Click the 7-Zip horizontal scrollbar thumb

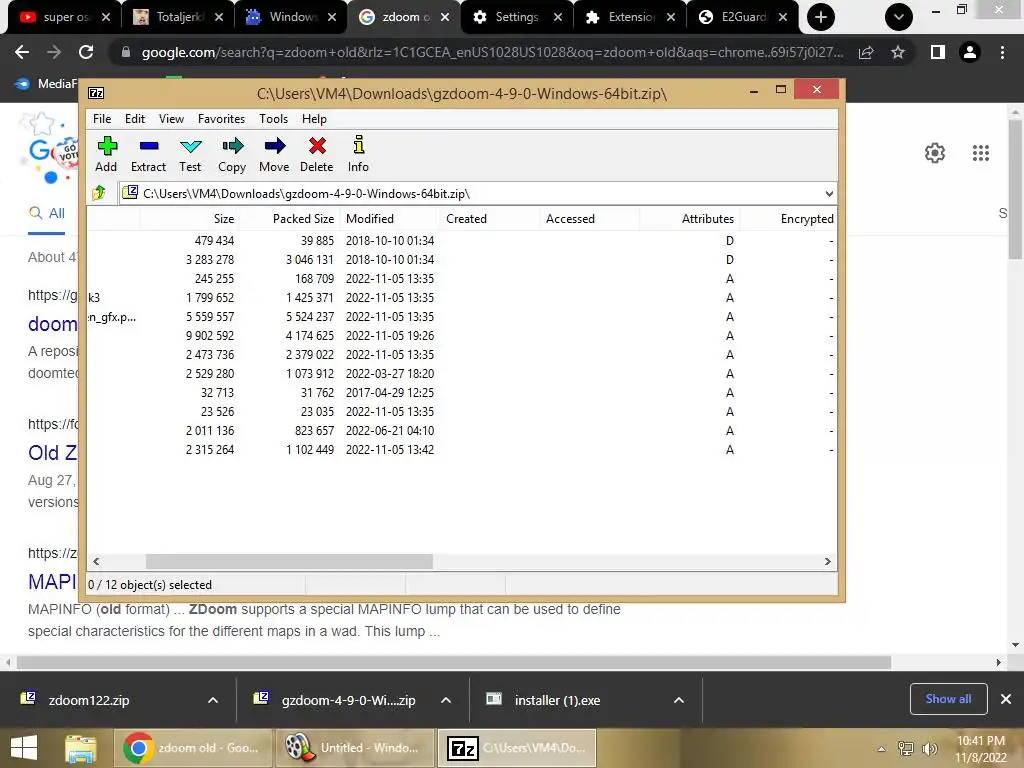(289, 562)
